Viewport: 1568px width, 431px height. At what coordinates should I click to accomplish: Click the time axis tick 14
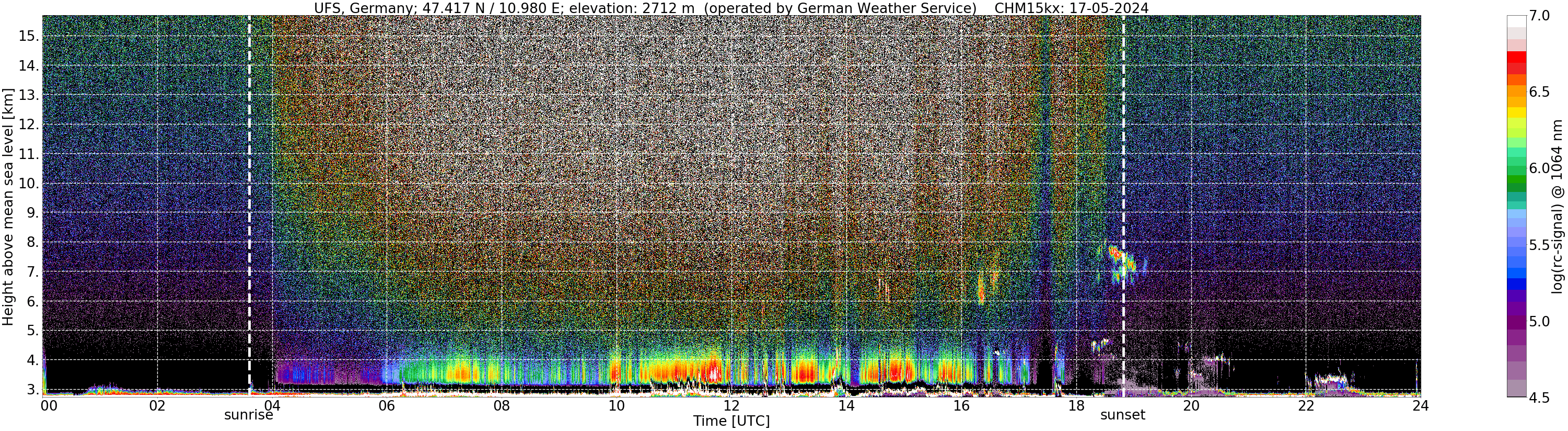pyautogui.click(x=846, y=405)
